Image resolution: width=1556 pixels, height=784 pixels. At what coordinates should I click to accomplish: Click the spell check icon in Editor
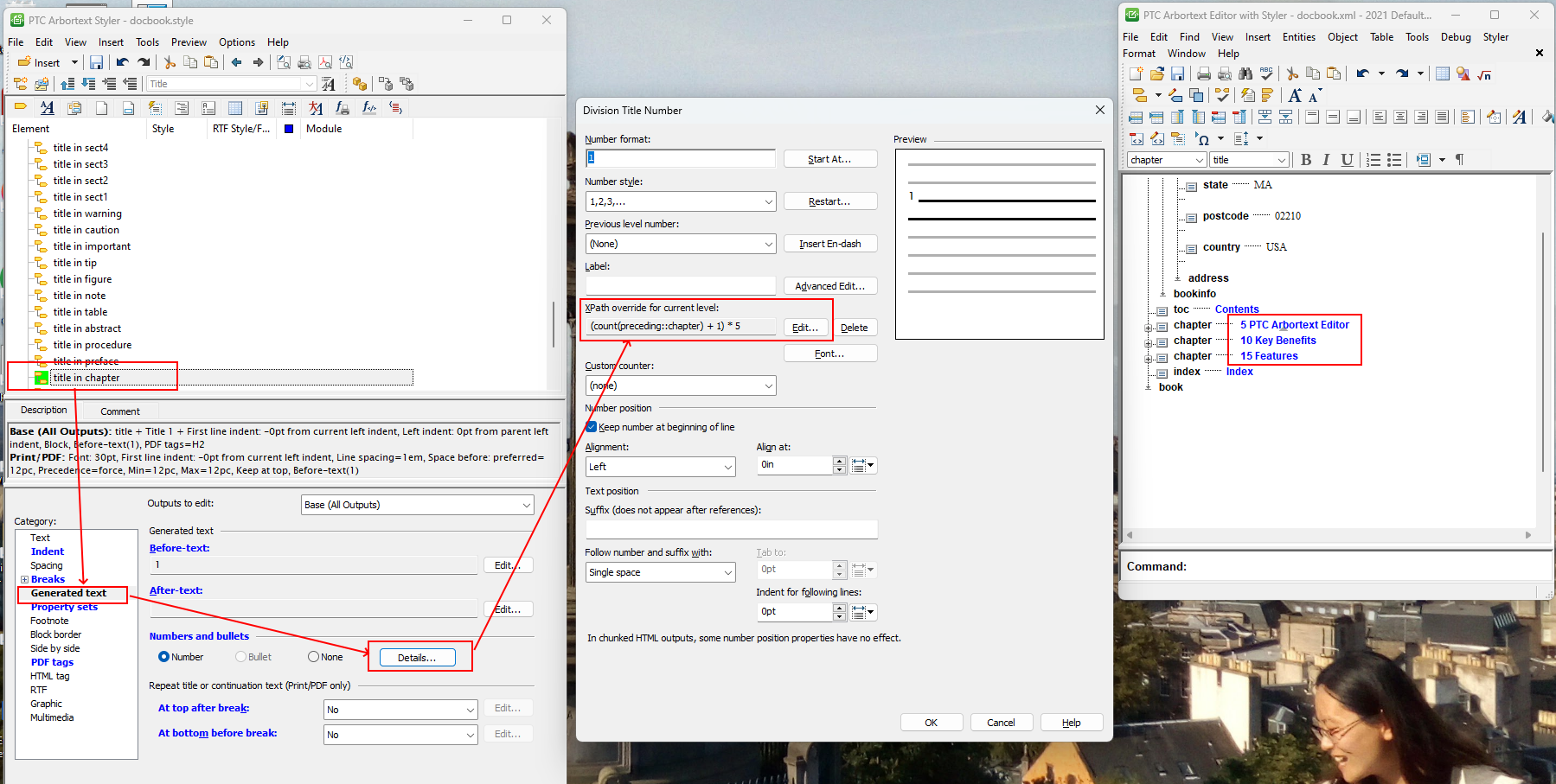[1266, 73]
